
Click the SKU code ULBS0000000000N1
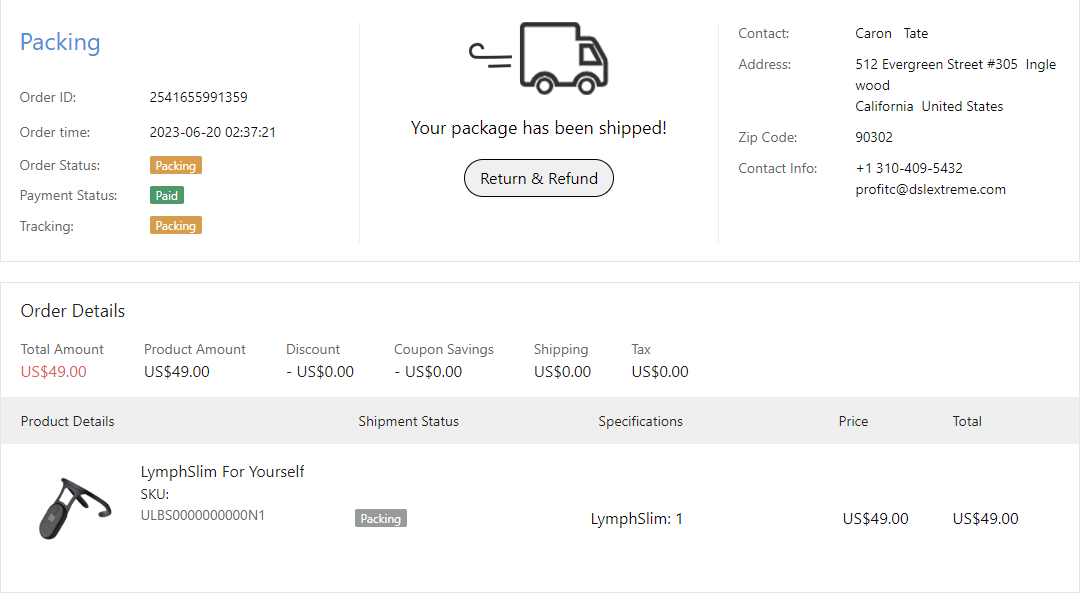point(203,515)
